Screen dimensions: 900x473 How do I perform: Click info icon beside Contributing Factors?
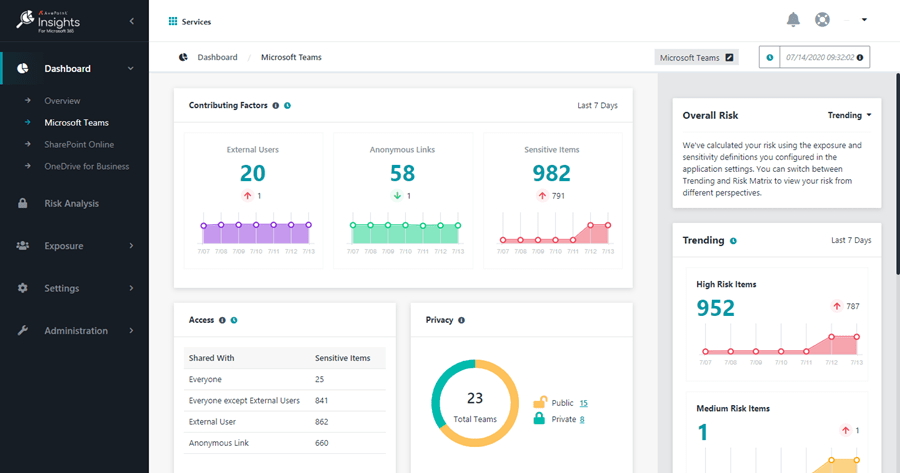pos(276,105)
